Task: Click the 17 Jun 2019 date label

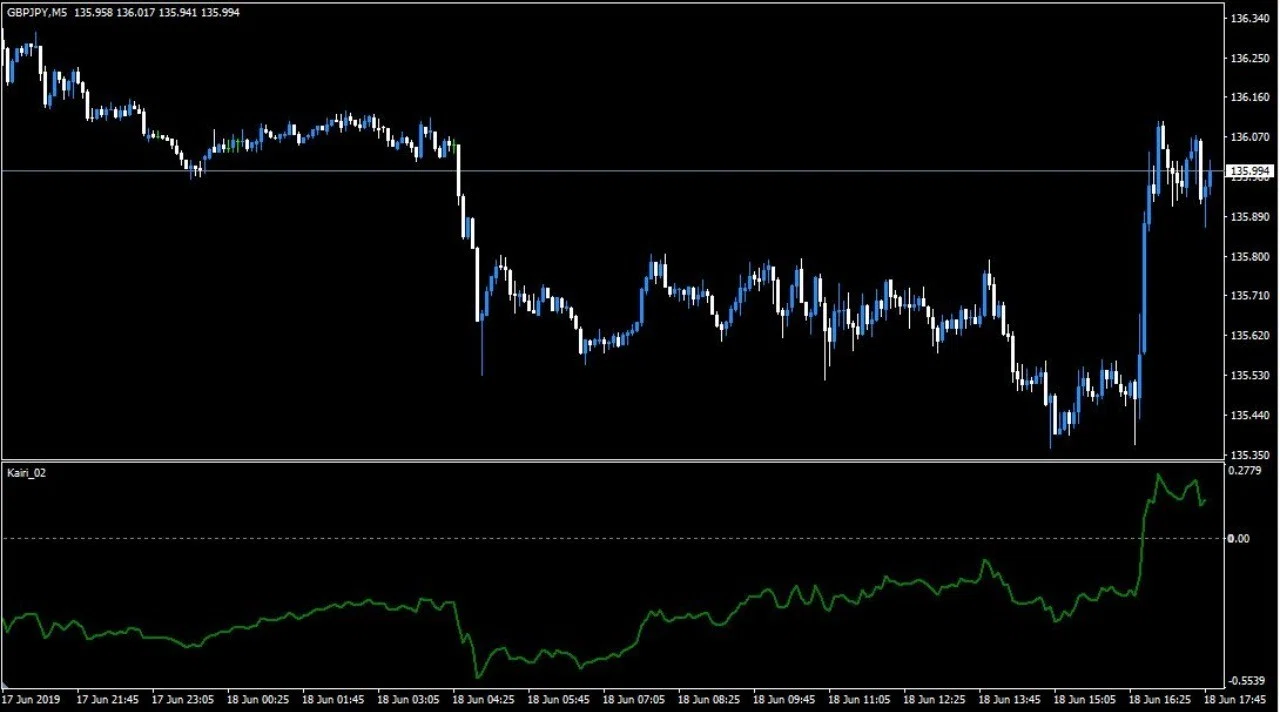Action: (x=31, y=698)
